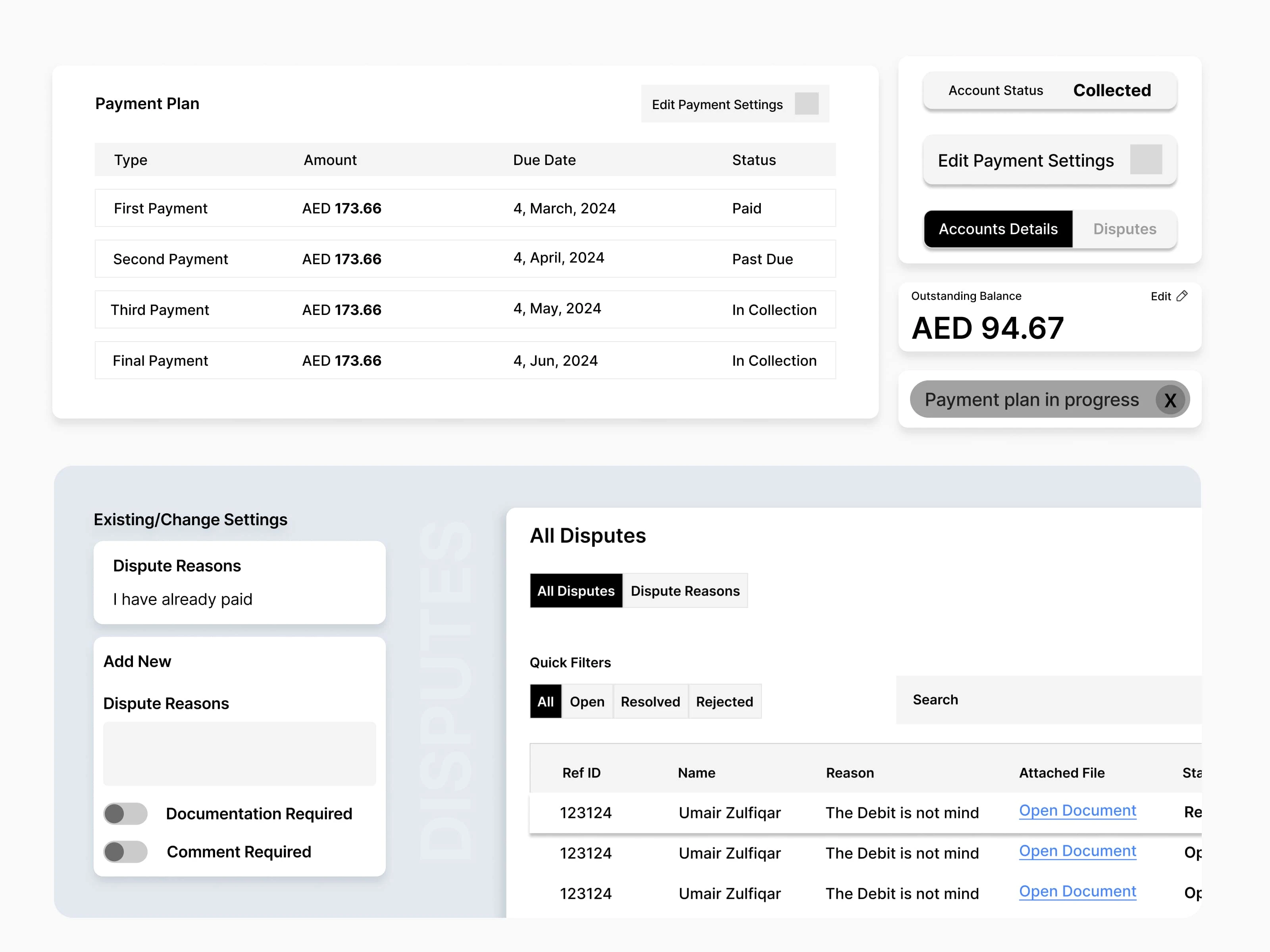Viewport: 1270px width, 952px height.
Task: Select the All quick filter
Action: 545,701
